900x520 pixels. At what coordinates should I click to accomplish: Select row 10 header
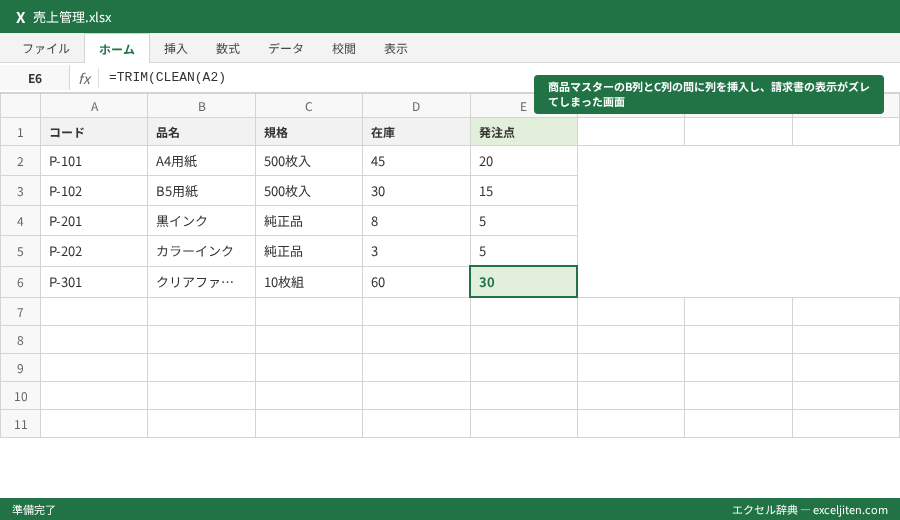click(21, 397)
